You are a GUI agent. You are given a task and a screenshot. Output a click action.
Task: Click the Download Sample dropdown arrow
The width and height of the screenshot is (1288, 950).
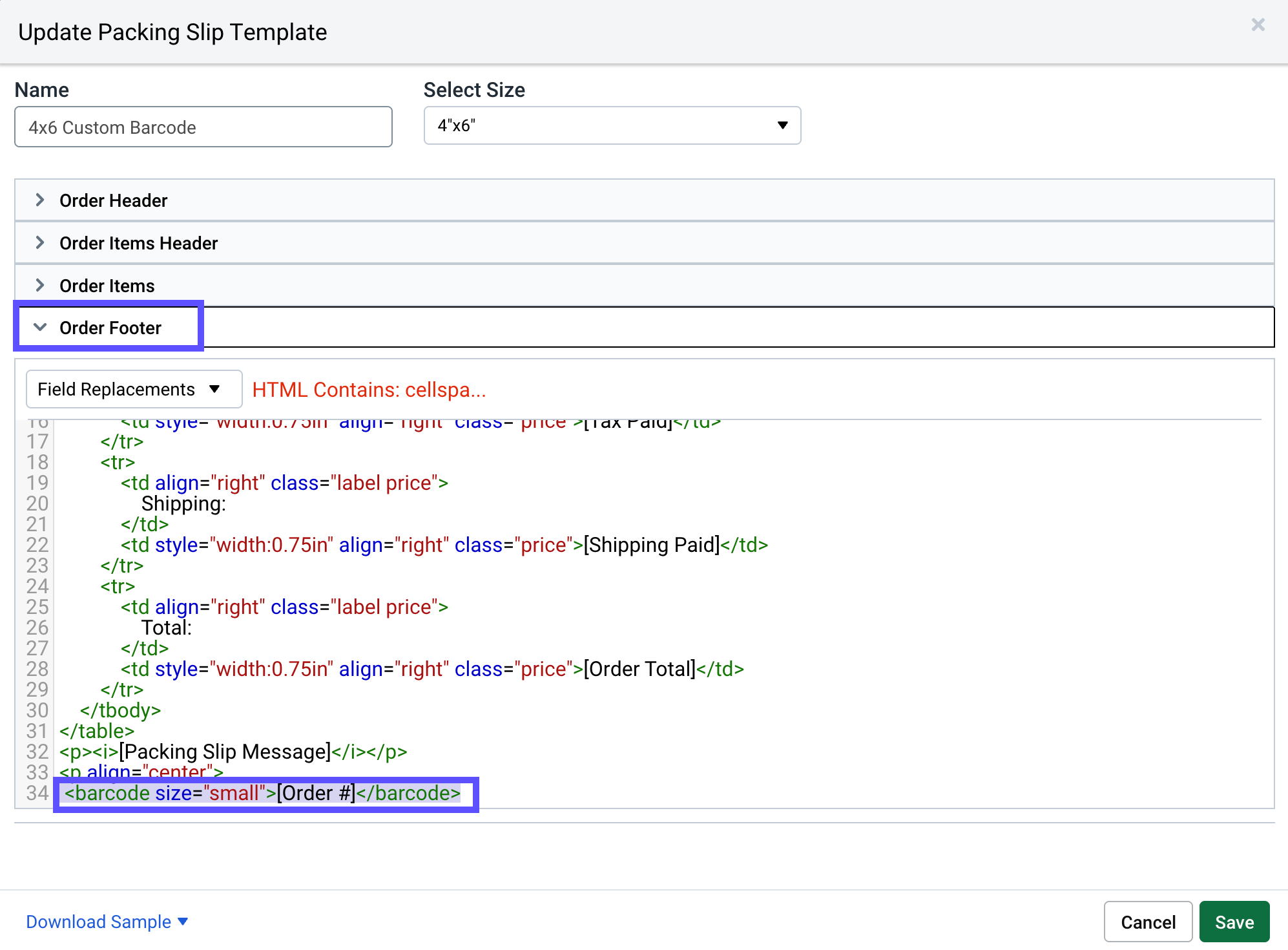pos(183,922)
